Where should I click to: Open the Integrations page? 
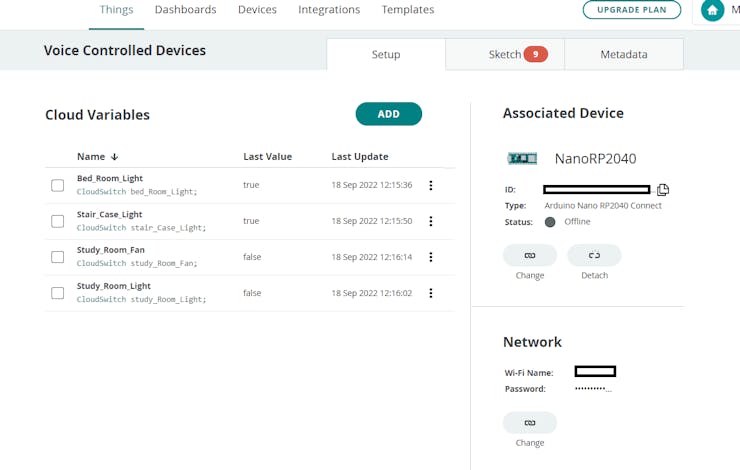click(329, 10)
